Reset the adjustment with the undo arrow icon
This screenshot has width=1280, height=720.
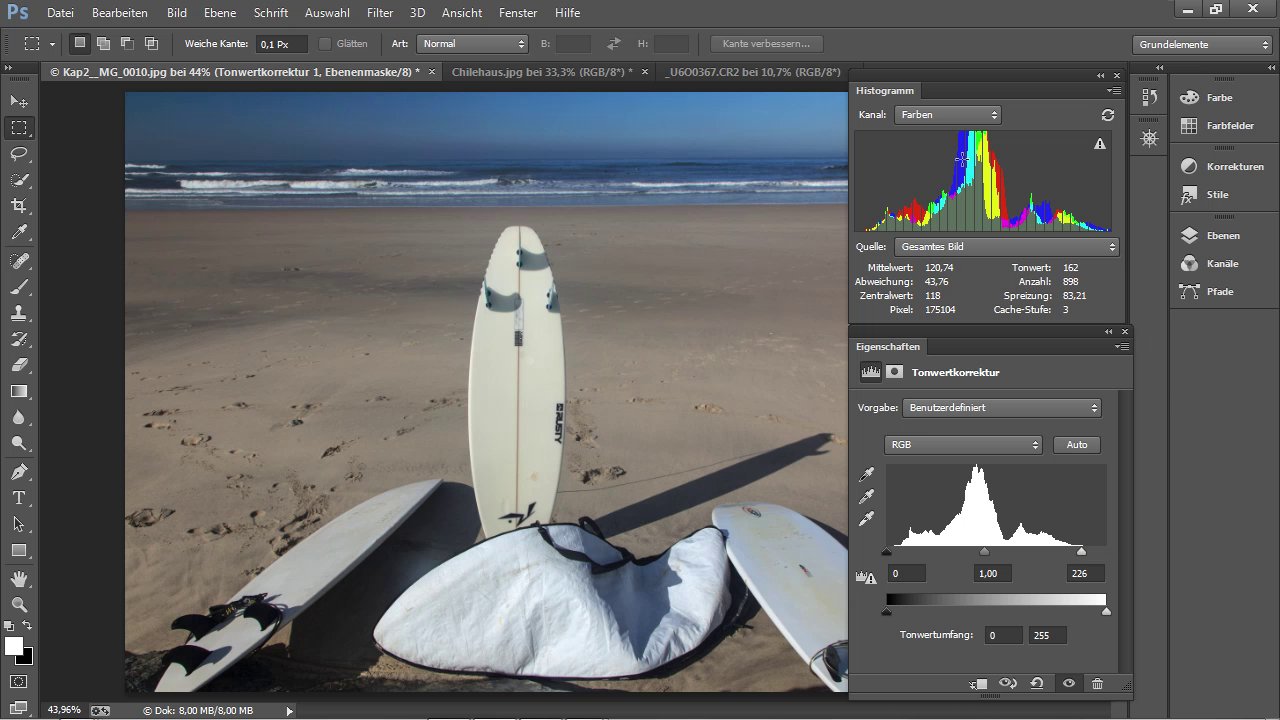(1037, 684)
